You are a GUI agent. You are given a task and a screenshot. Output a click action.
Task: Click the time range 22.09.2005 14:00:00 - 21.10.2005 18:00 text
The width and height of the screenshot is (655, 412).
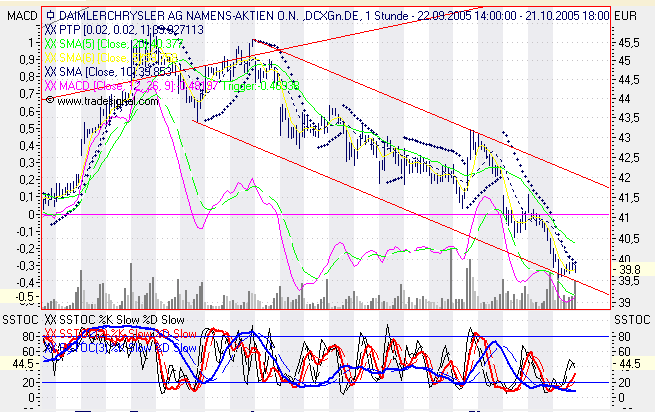[513, 16]
